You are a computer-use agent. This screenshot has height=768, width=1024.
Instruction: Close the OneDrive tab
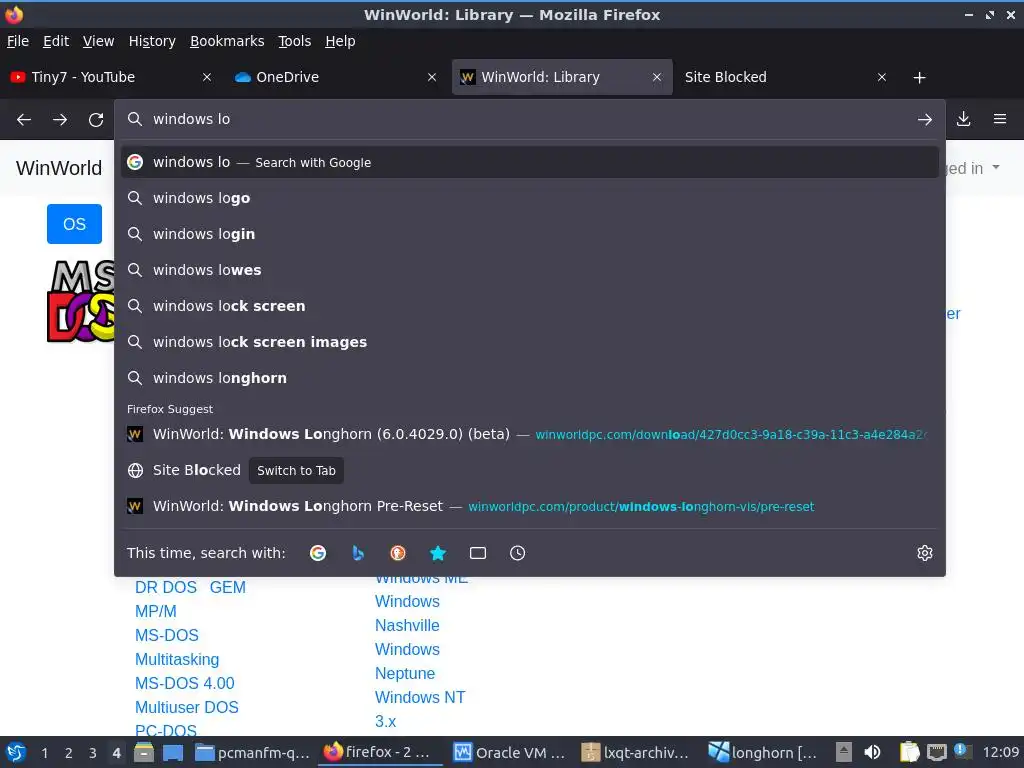point(432,77)
